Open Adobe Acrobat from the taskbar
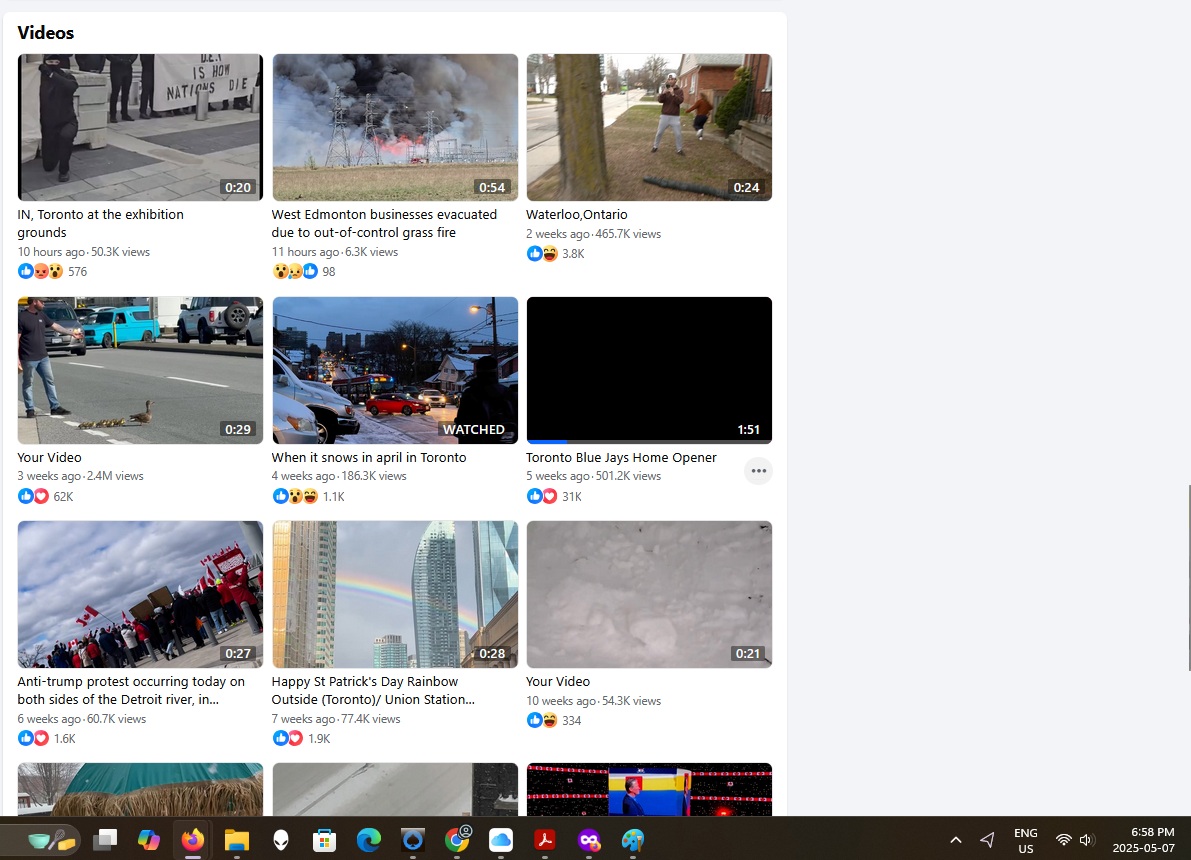This screenshot has width=1191, height=860. (x=545, y=839)
